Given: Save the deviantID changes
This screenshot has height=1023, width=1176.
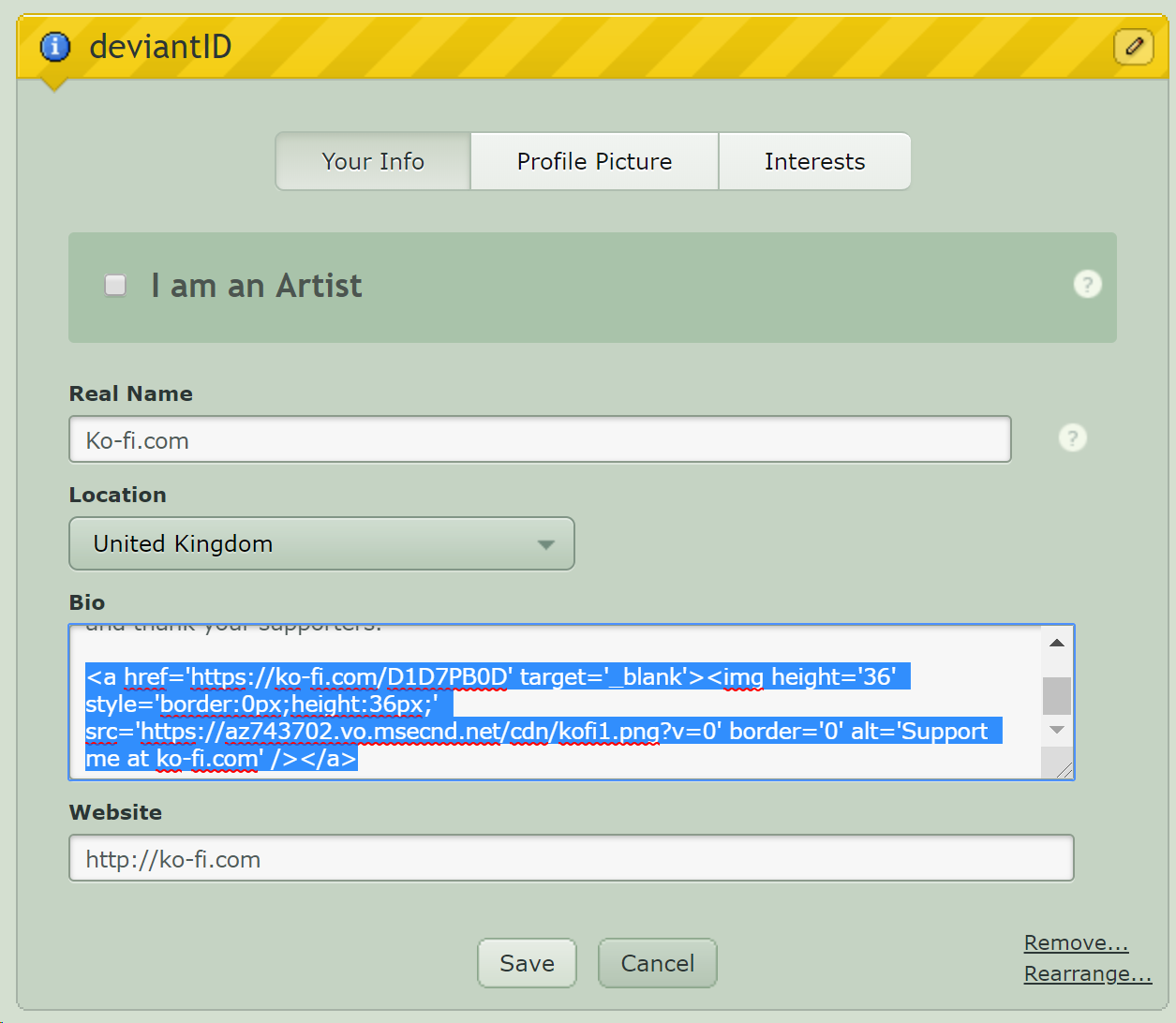Looking at the screenshot, I should 527,963.
